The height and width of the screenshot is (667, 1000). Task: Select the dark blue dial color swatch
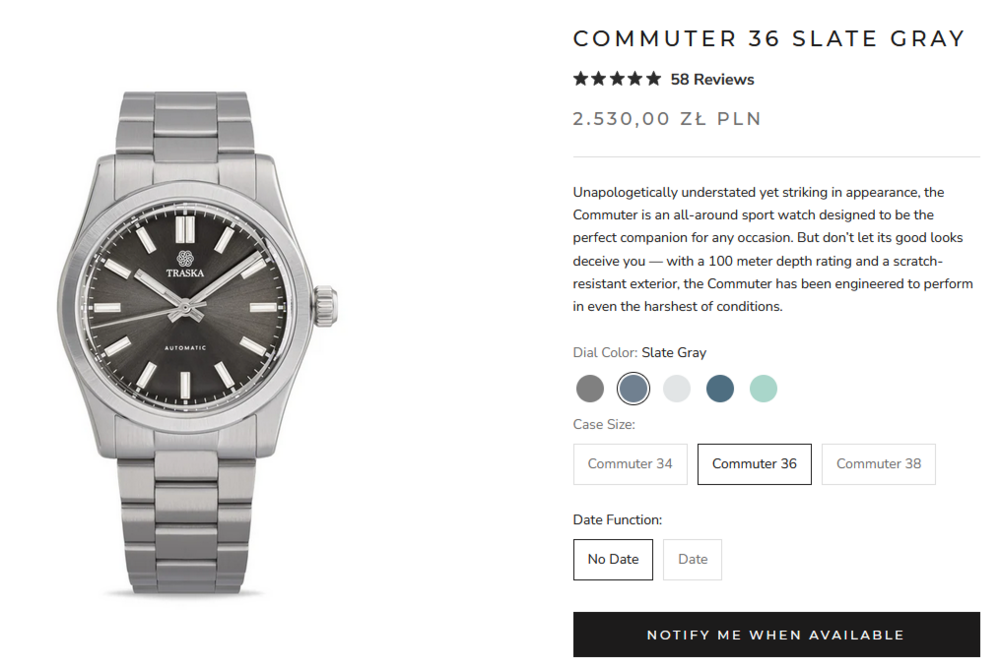point(720,388)
